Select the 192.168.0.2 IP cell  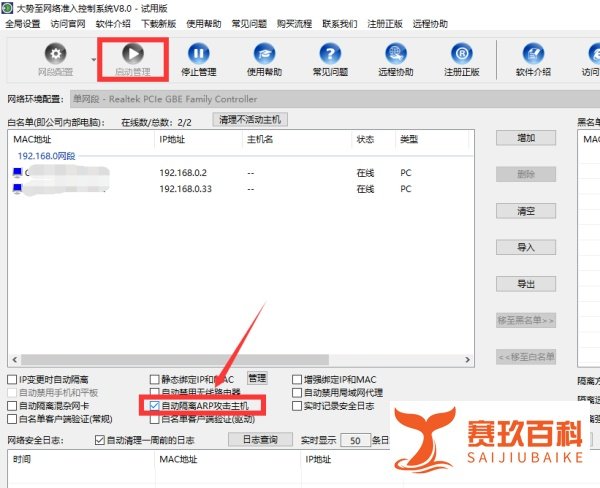pyautogui.click(x=183, y=173)
